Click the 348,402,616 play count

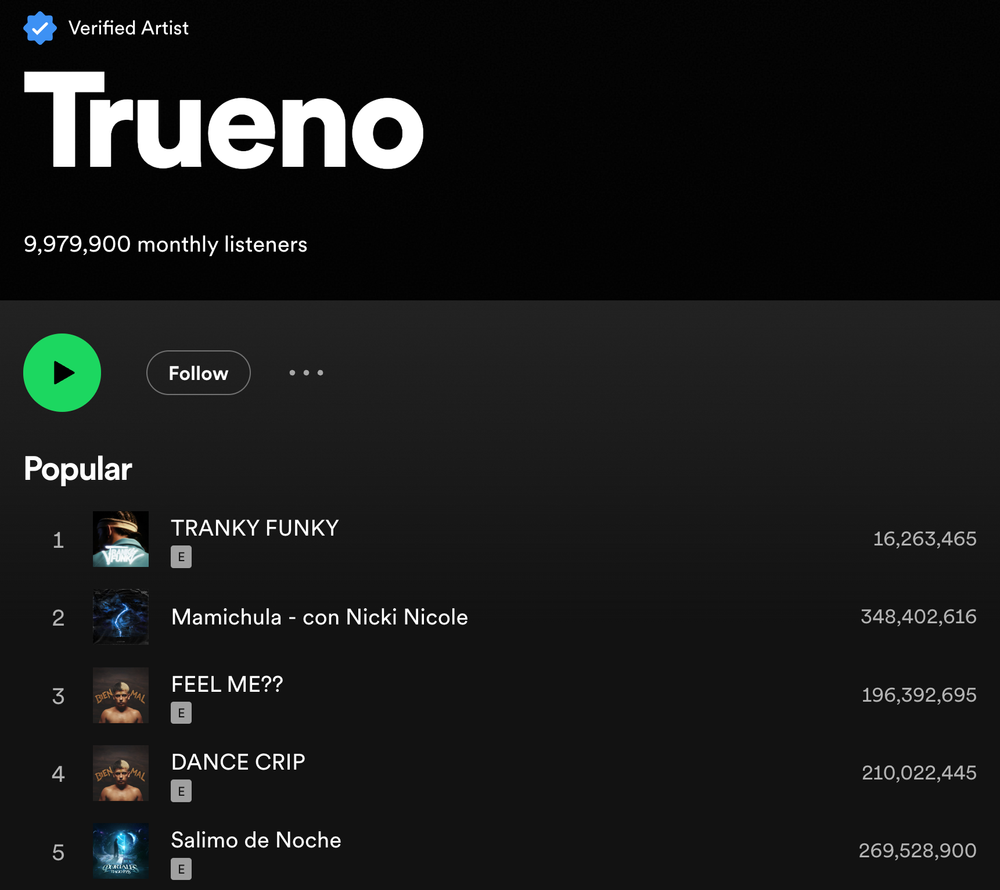[918, 616]
